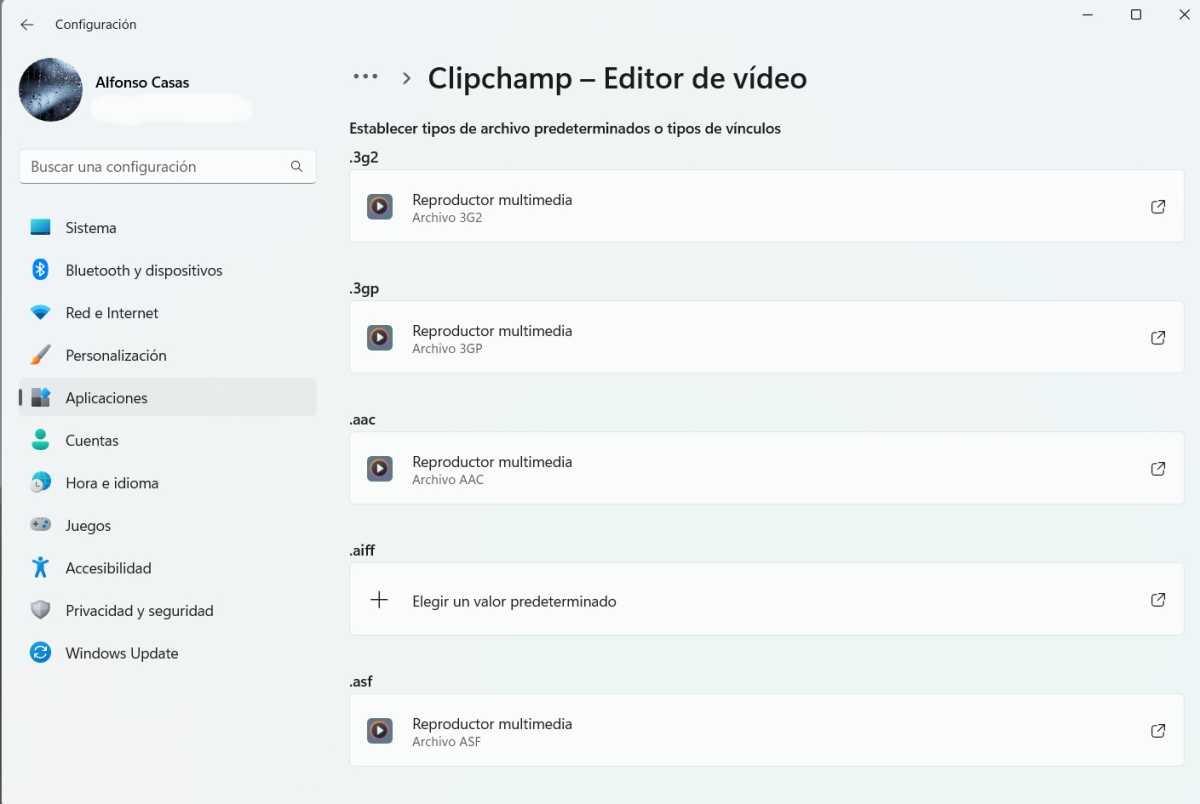The width and height of the screenshot is (1200, 804).
Task: Click the Alfonso Casas account name
Action: tap(142, 82)
